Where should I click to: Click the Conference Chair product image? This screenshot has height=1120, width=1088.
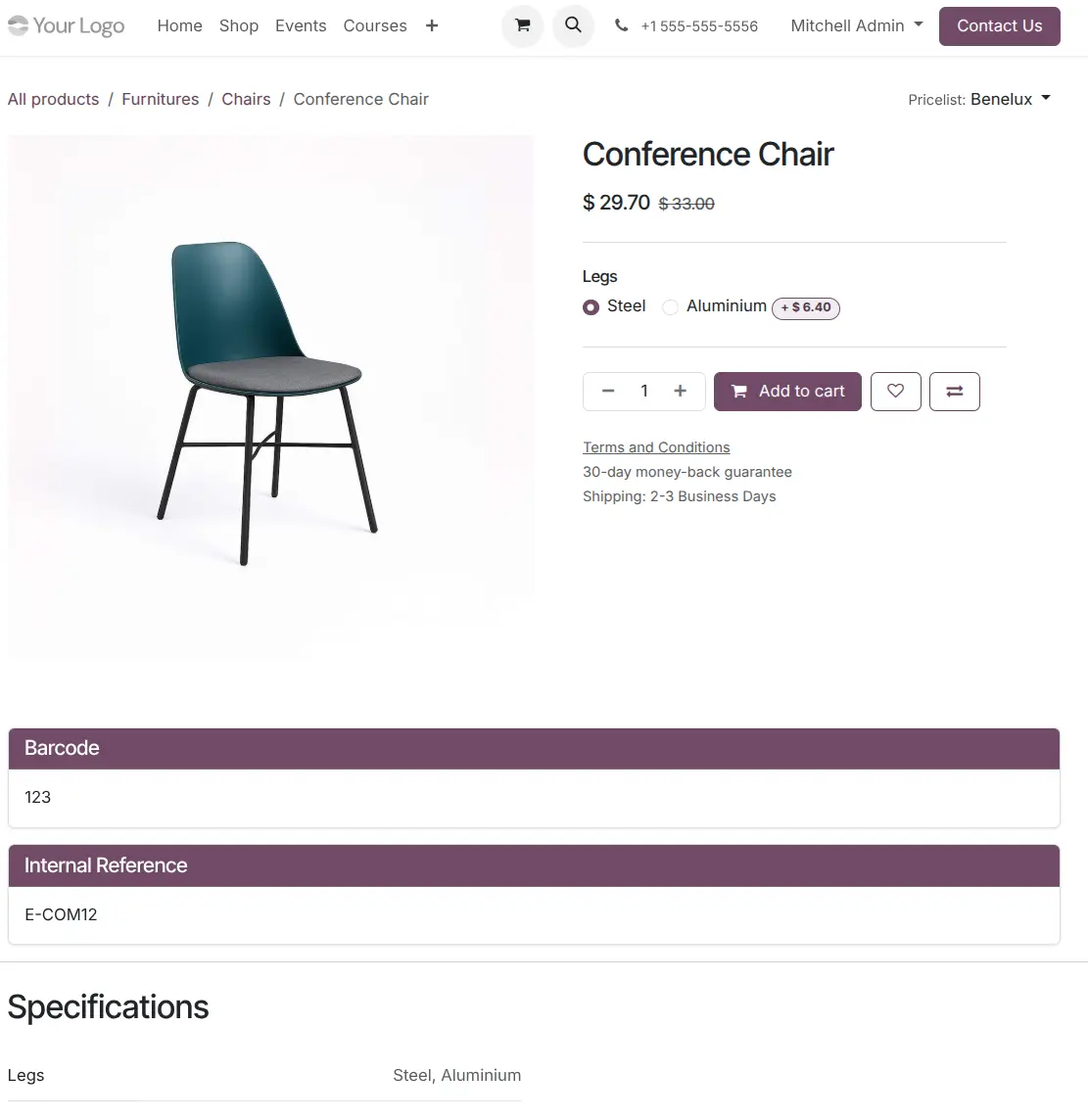[x=270, y=397]
